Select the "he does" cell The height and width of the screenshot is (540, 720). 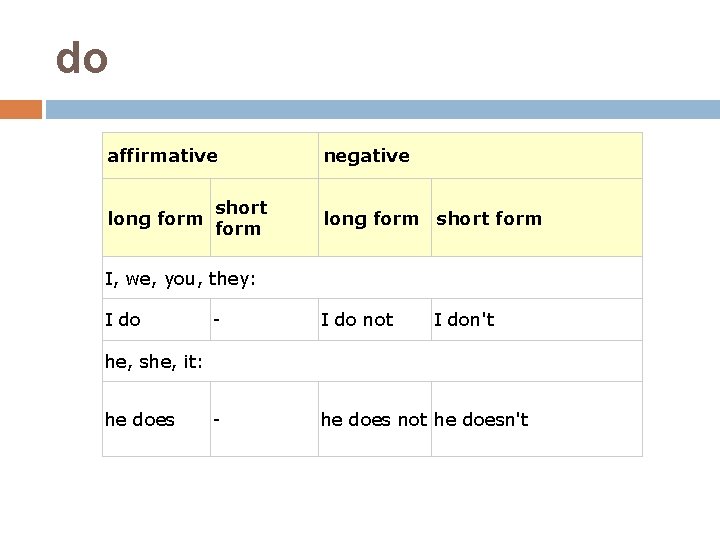point(140,420)
